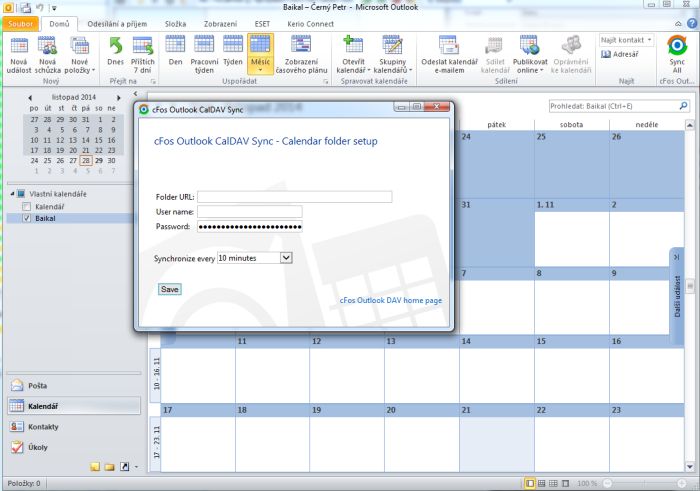Select the Měsíc (month) view
The image size is (700, 491).
[x=260, y=54]
